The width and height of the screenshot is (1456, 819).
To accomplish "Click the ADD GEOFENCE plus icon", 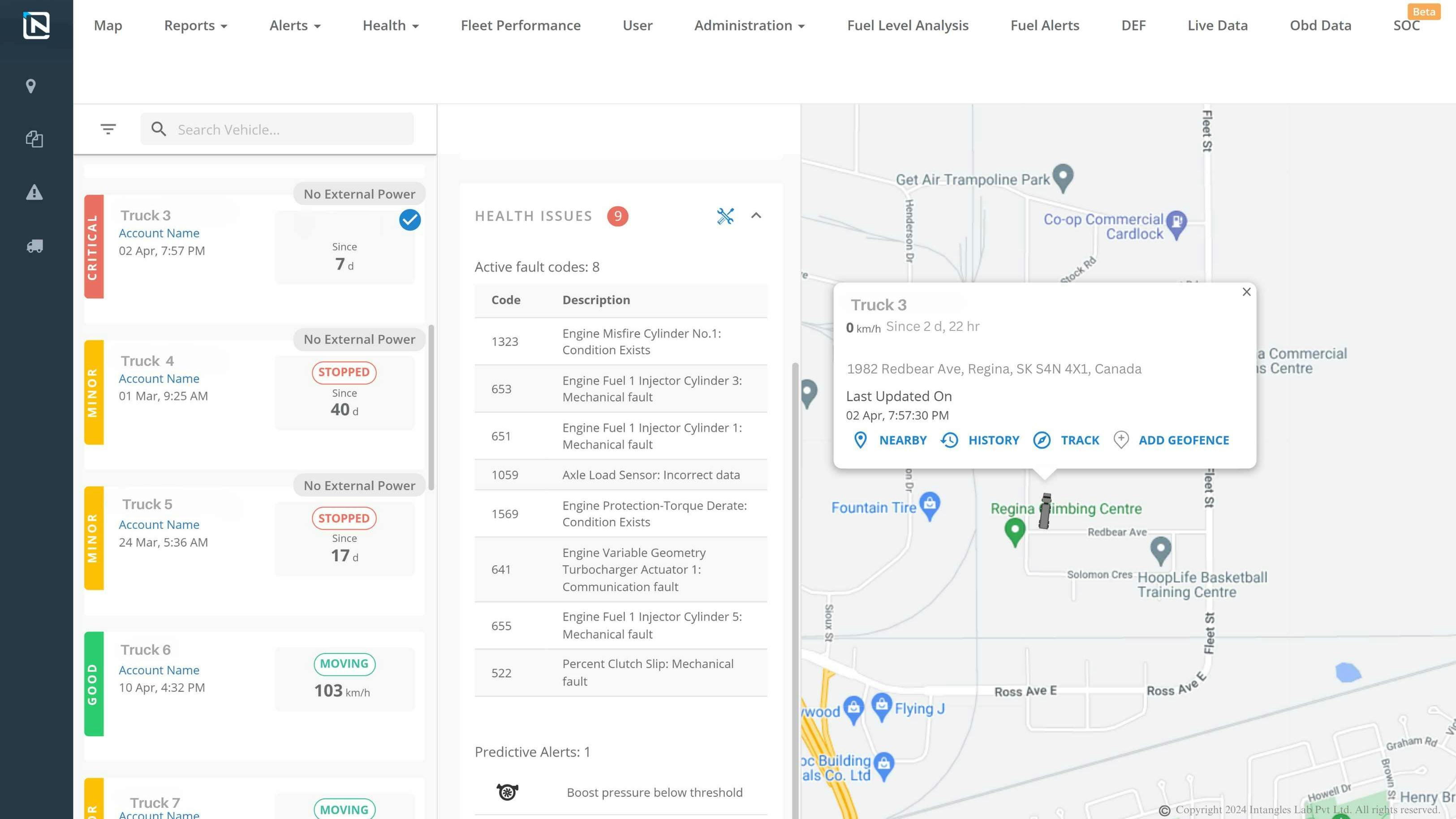I will click(x=1120, y=439).
